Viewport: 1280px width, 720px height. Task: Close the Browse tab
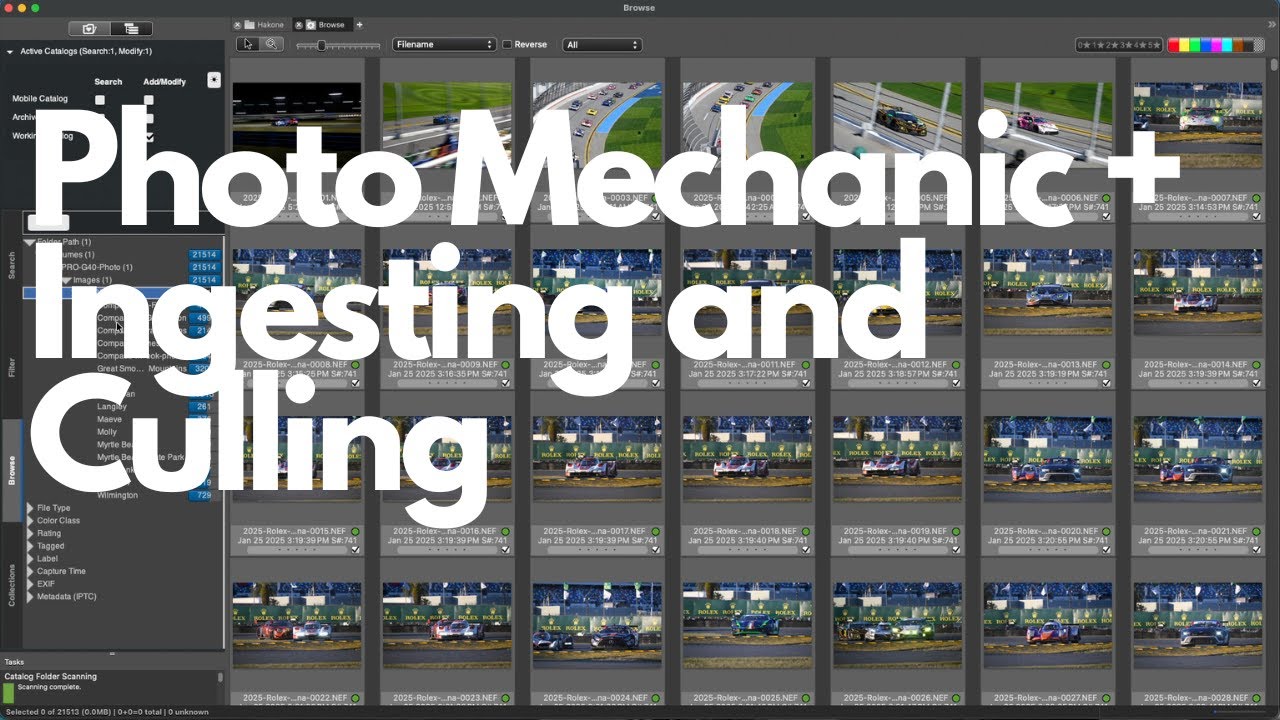299,24
